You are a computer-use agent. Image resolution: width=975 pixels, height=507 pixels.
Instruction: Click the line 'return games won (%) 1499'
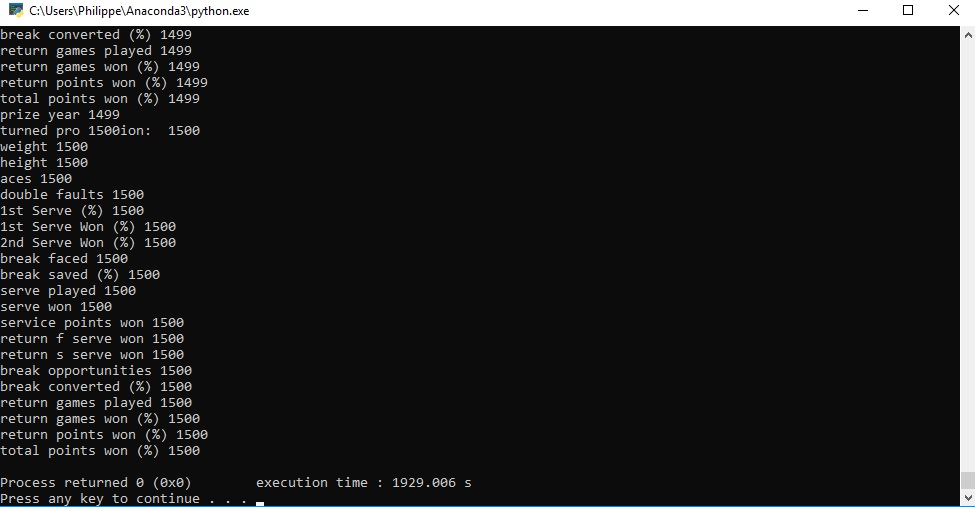100,67
